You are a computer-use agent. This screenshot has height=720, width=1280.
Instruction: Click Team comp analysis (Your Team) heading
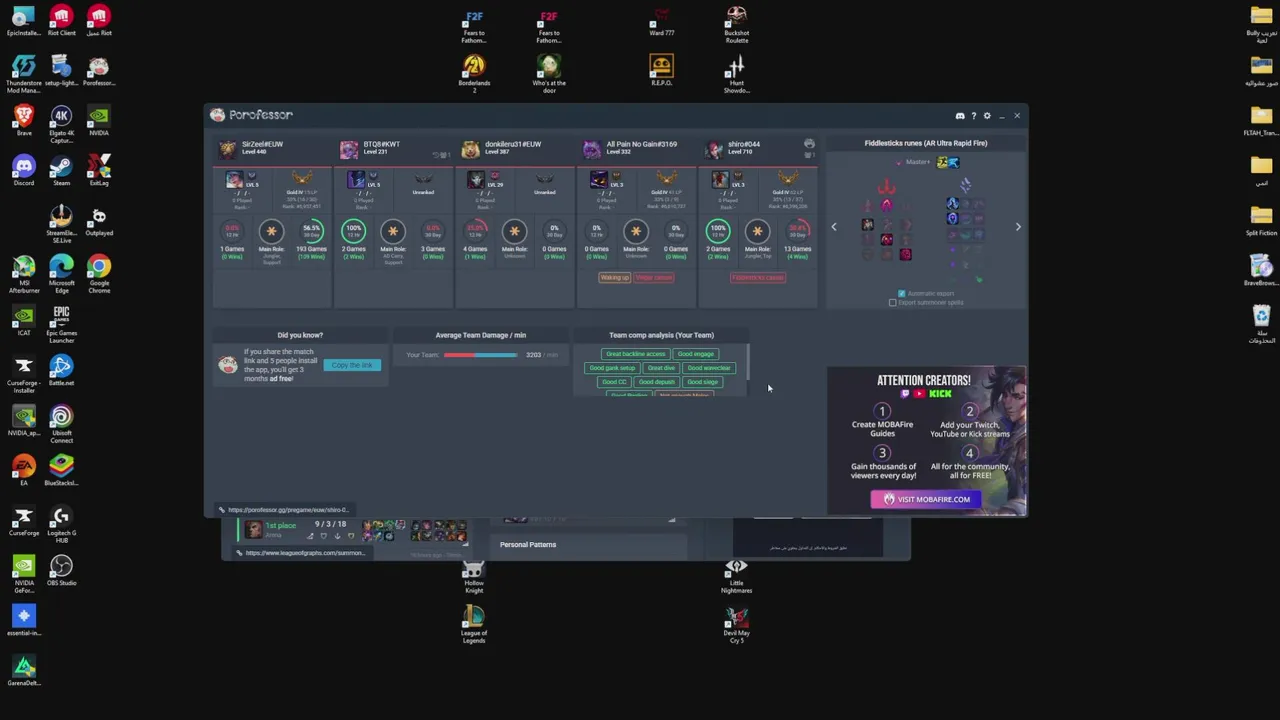click(661, 335)
